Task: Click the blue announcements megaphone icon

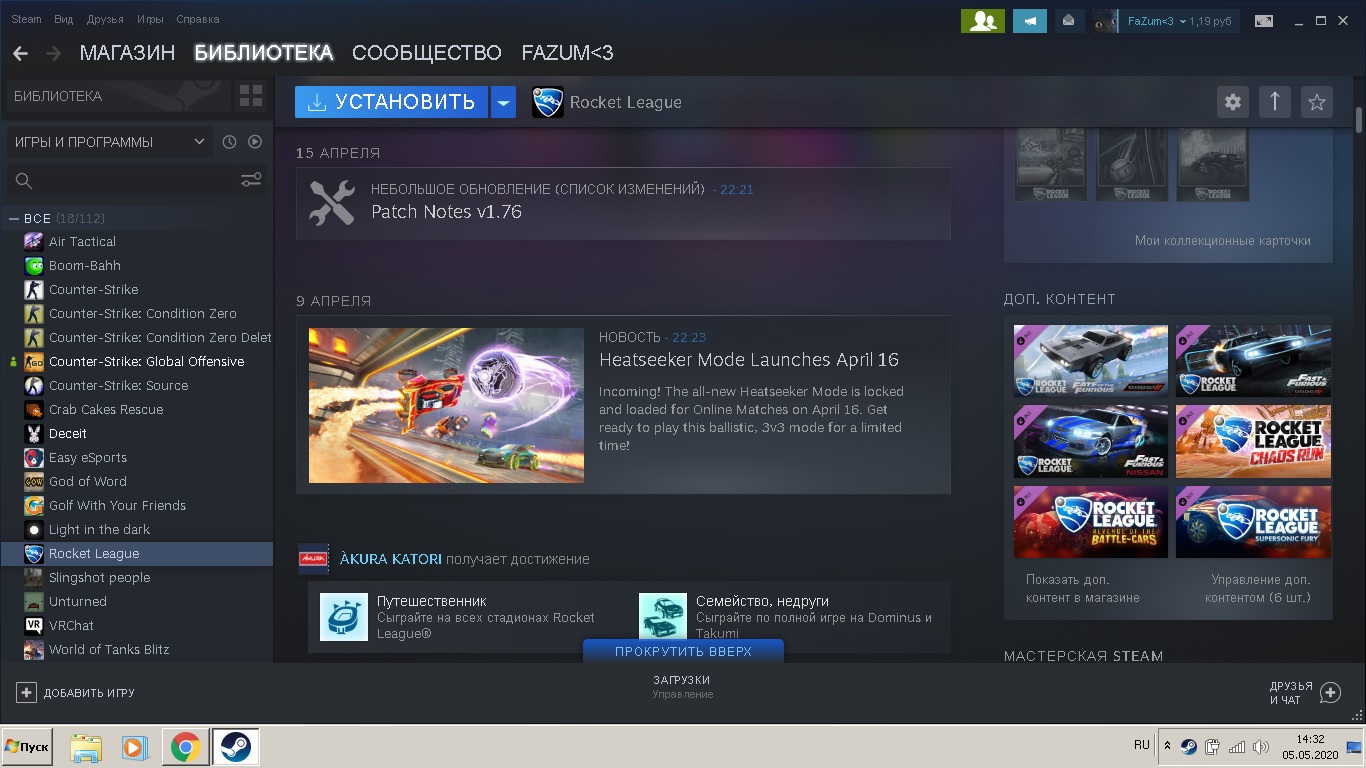Action: click(x=1029, y=20)
